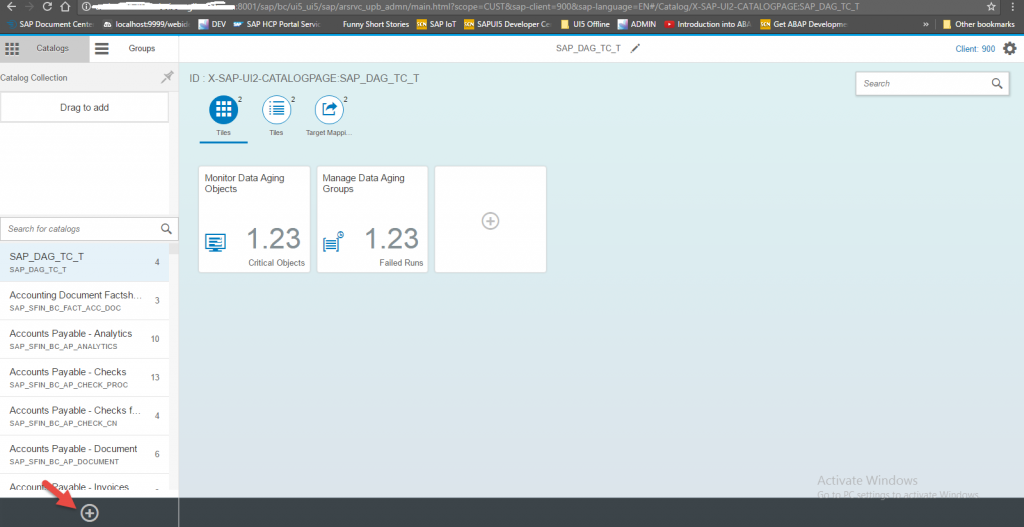
Task: Select the SAP_SFIN_BC_AP_CHECK_CN catalog entry
Action: coord(84,416)
